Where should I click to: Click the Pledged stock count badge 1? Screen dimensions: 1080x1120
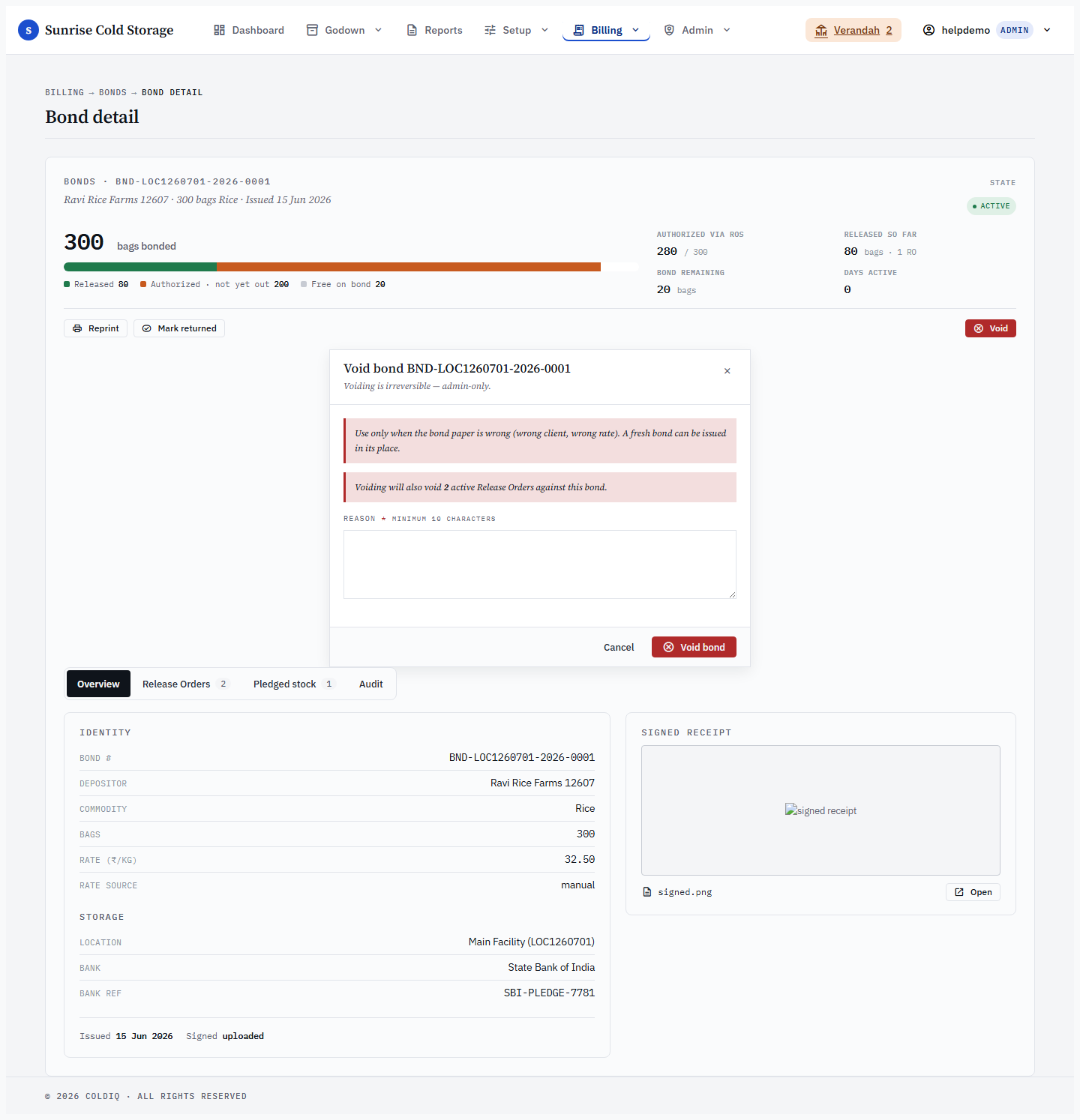pos(328,684)
